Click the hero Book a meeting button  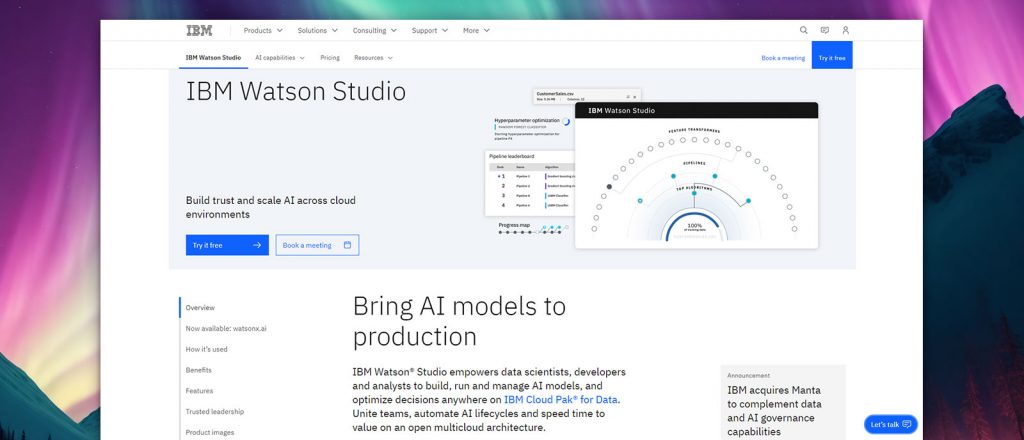point(317,245)
